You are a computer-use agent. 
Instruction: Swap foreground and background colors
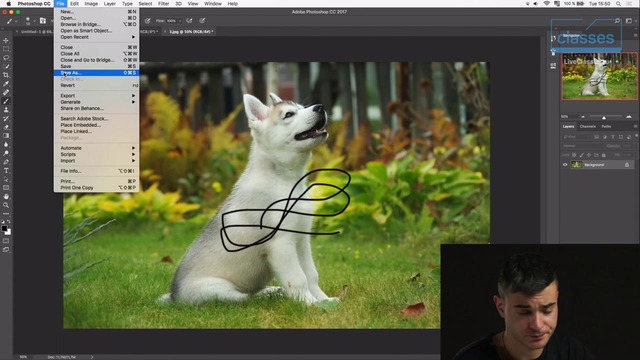click(9, 222)
